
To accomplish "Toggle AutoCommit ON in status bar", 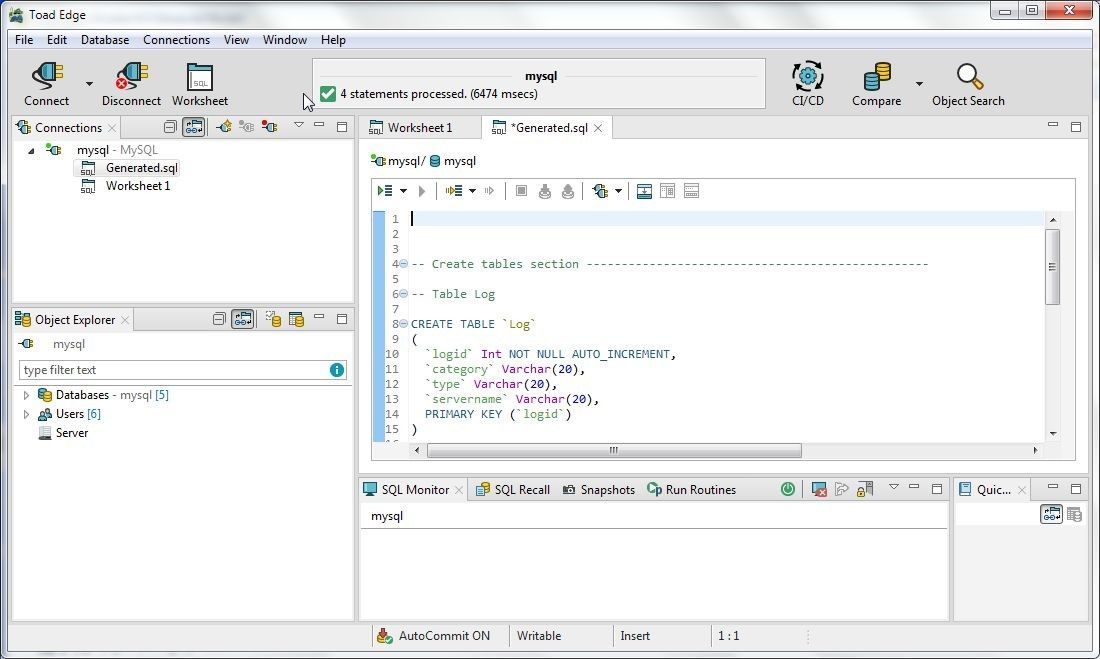I will click(434, 636).
